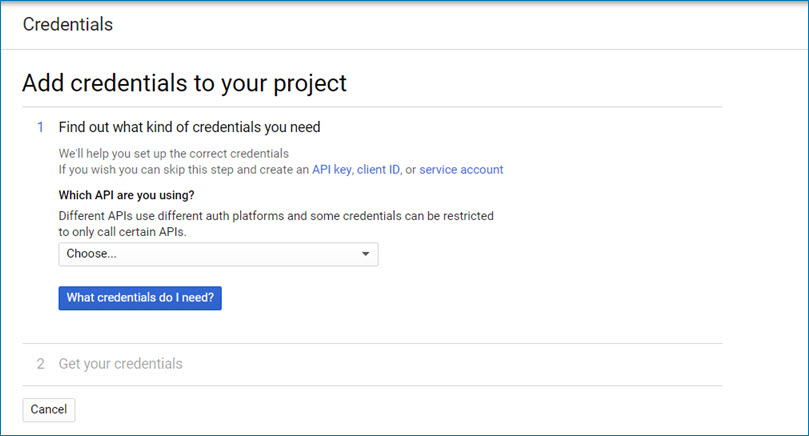Cancel adding credentials
Image resolution: width=809 pixels, height=436 pixels.
click(49, 410)
